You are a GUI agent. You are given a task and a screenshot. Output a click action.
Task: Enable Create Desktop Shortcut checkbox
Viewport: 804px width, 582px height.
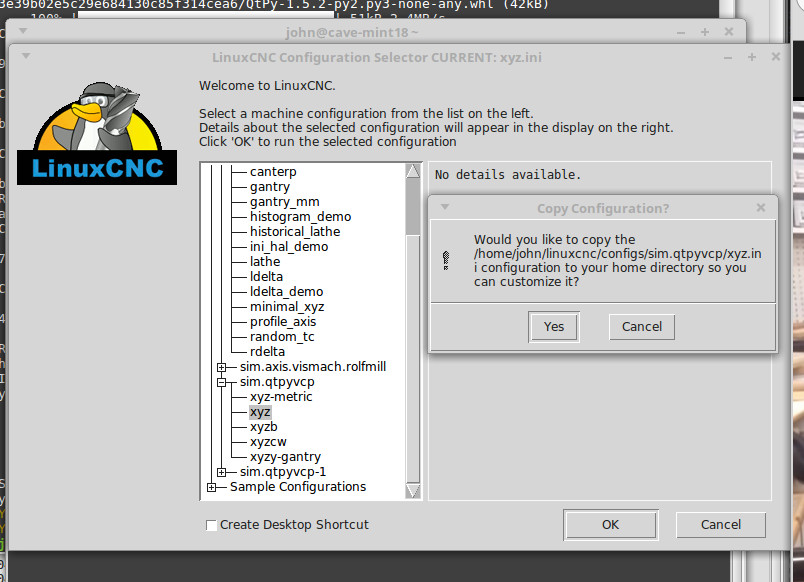click(x=211, y=525)
